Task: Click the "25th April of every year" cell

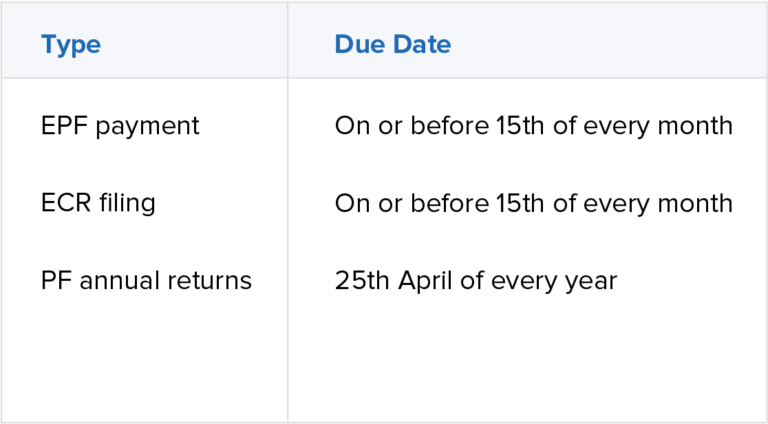Action: 475,280
